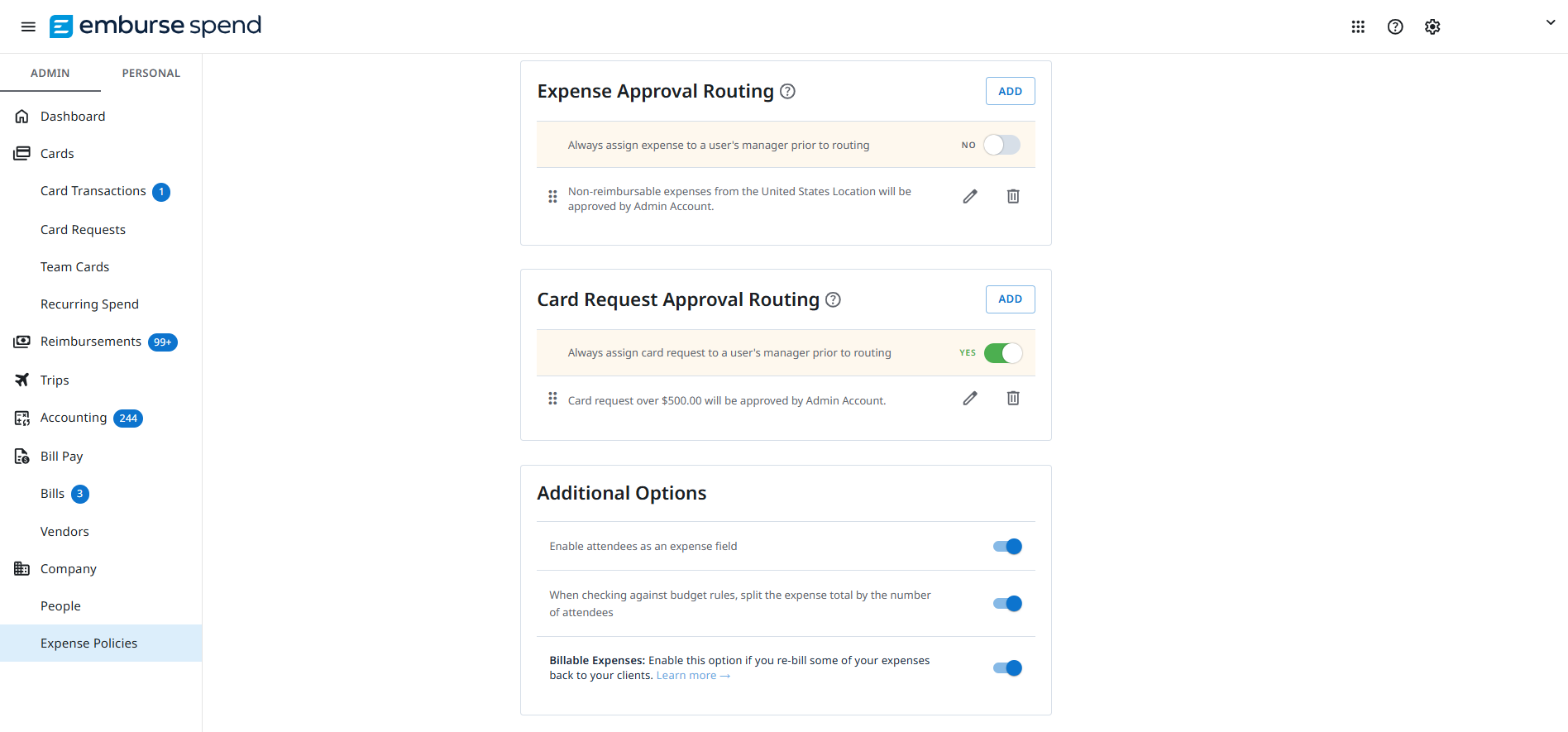Select the ADMIN tab
This screenshot has height=732, width=1568.
point(50,73)
